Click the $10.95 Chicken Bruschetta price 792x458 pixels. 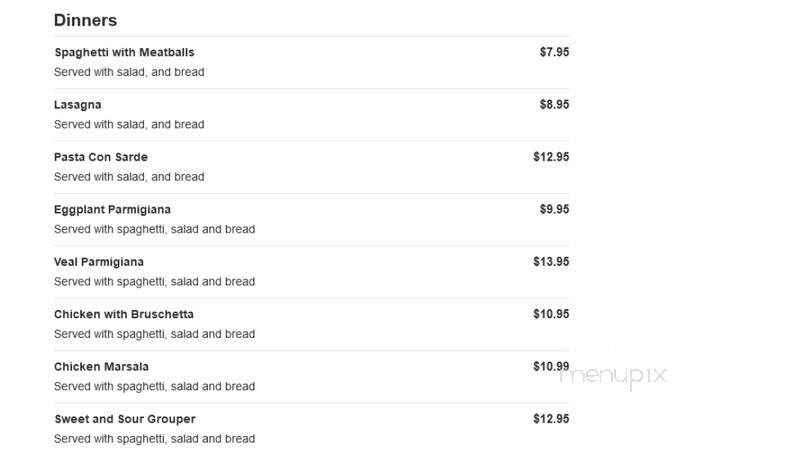point(551,314)
